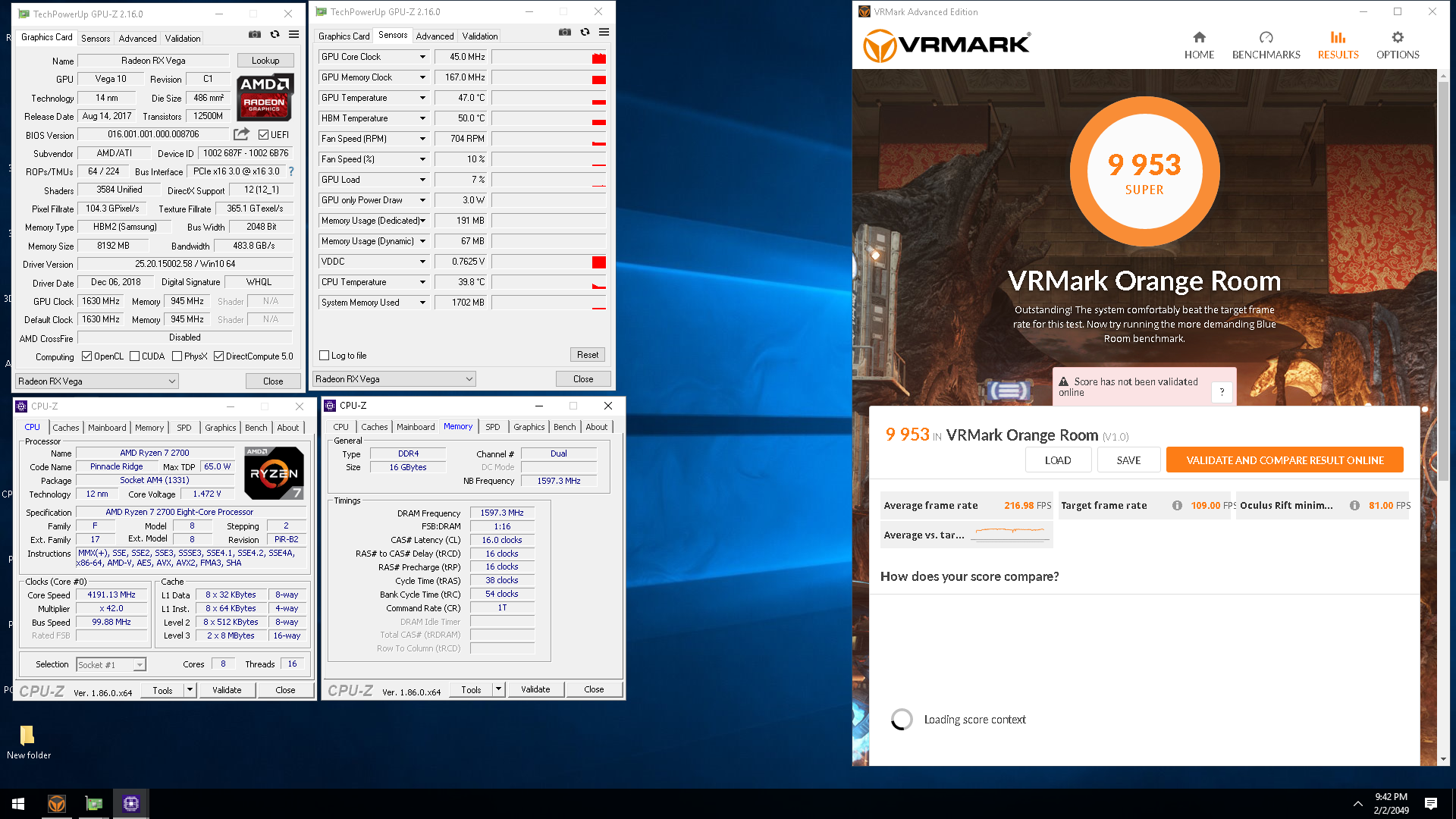Click Average vs. target frame rate graph

[1012, 534]
